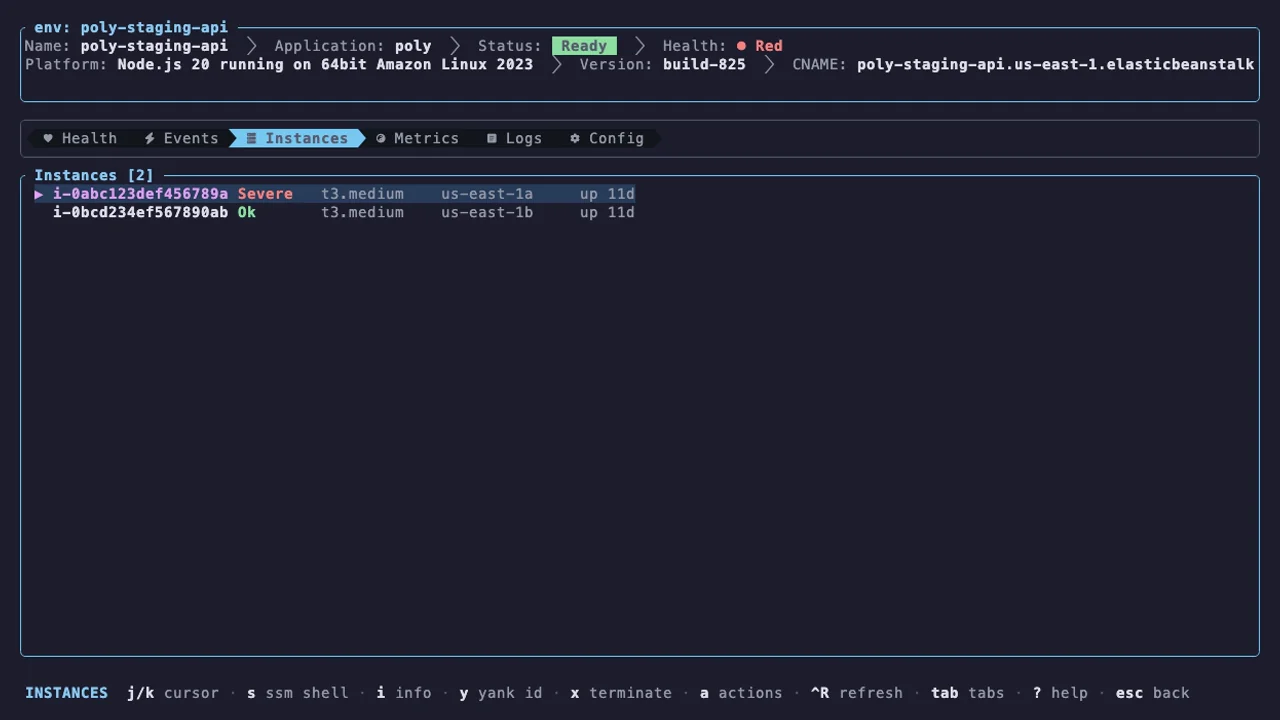Click the 'env: poly-staging-api' panel title
The width and height of the screenshot is (1280, 720).
pos(131,28)
